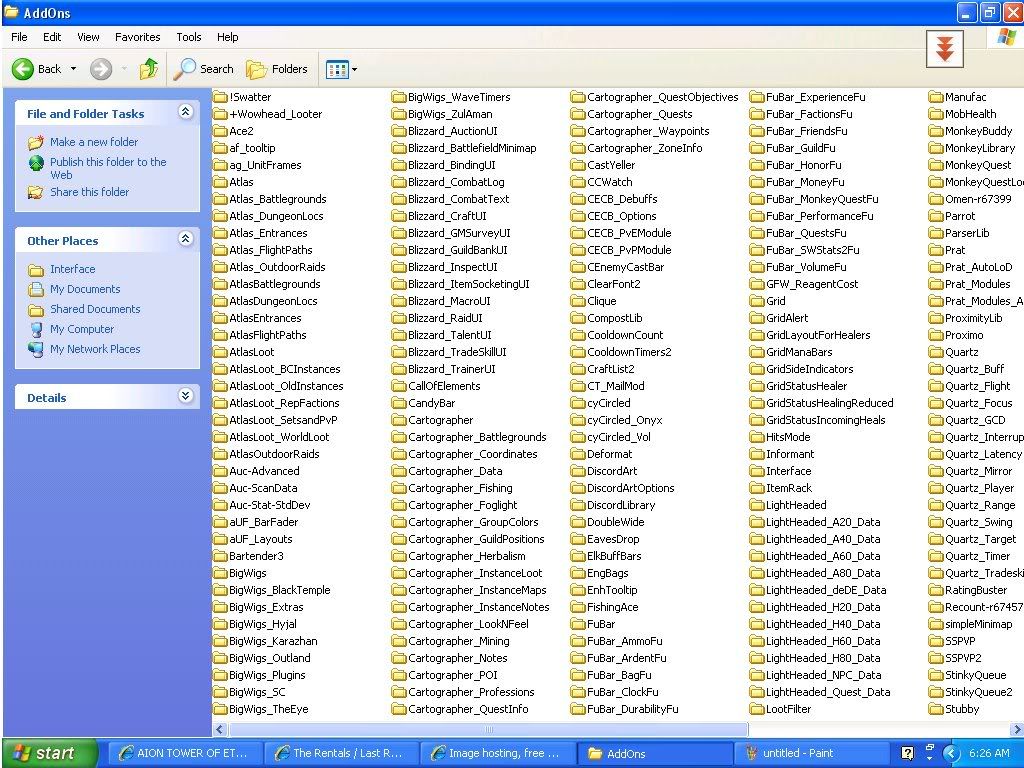Click Share this folder link
Screen dimensions: 1024x768
(x=89, y=192)
